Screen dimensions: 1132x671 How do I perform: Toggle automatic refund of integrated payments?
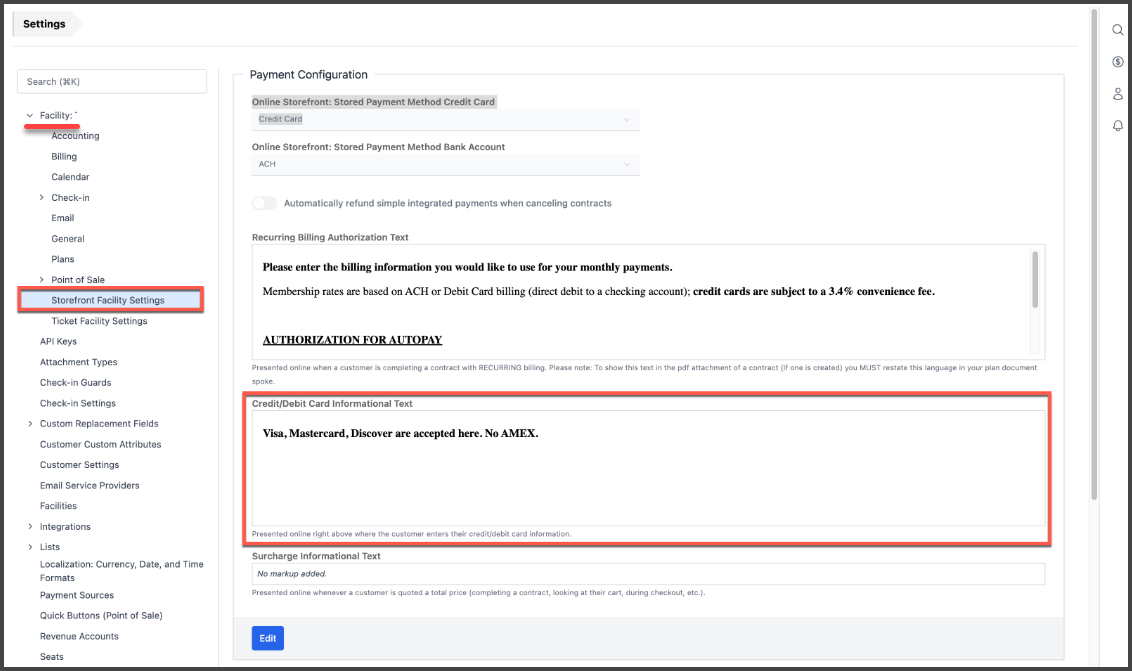coord(264,203)
